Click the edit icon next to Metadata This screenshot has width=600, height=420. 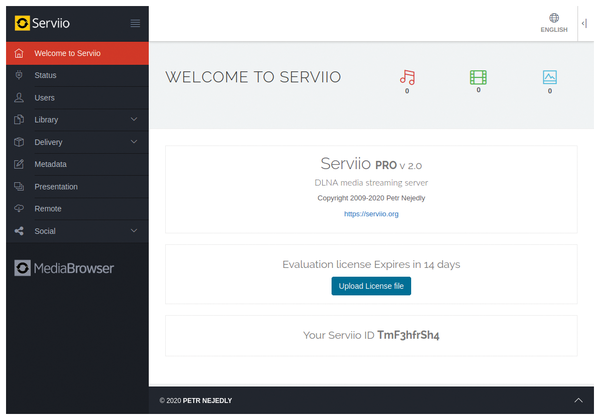tap(19, 164)
